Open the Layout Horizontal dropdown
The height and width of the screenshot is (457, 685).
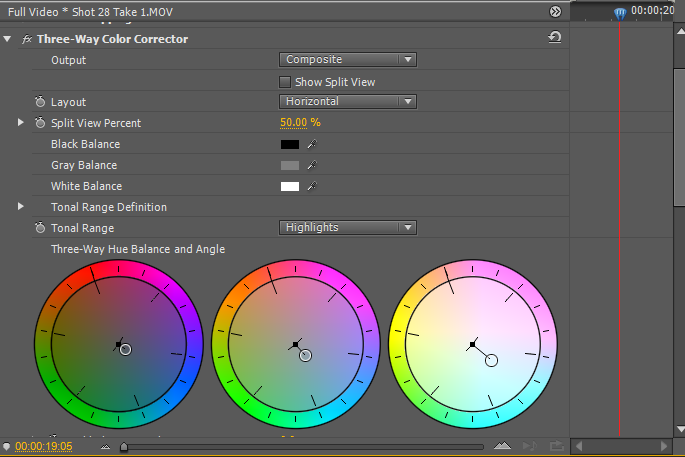click(x=348, y=101)
